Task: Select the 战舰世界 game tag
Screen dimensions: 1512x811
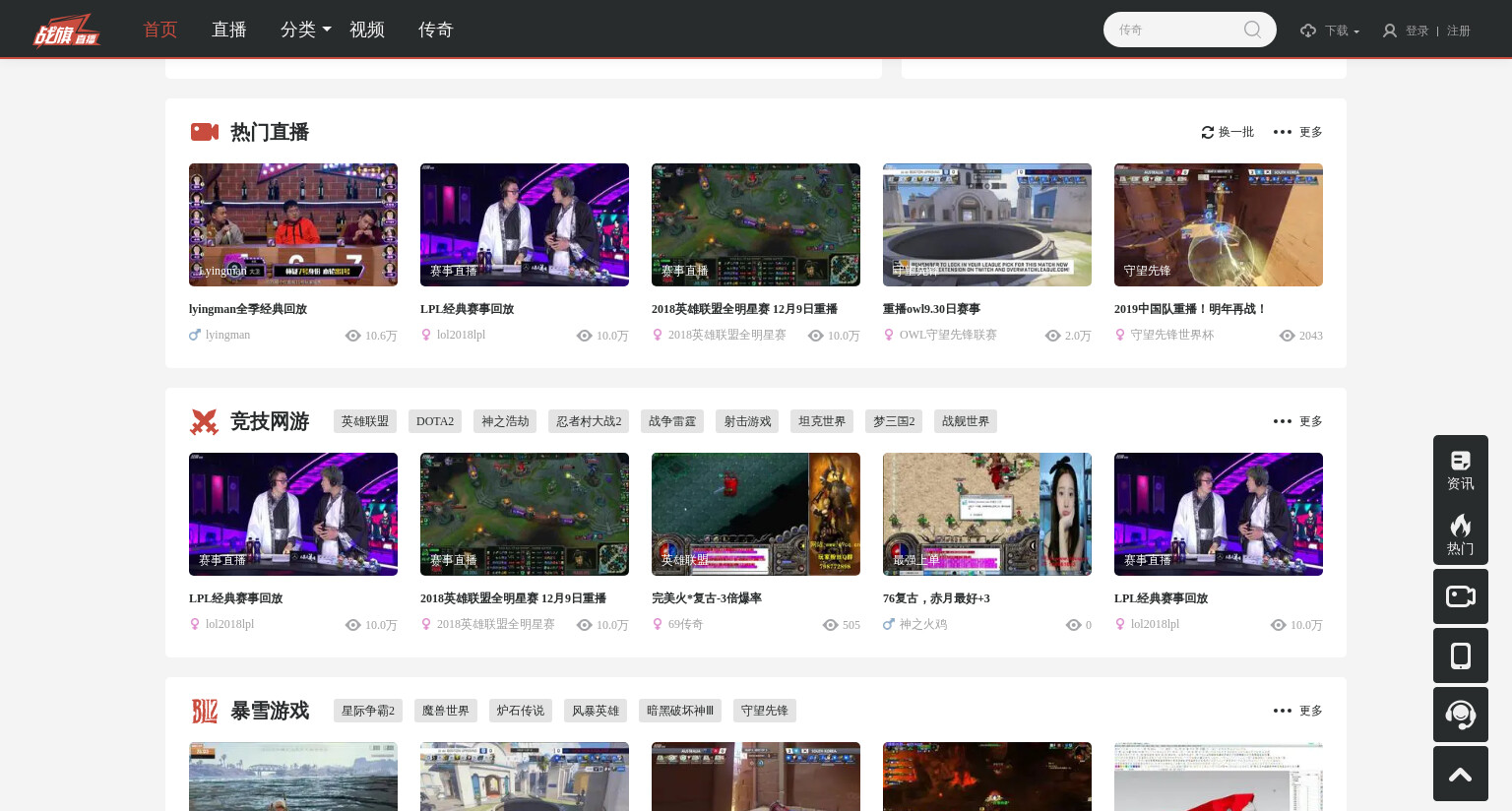Action: click(966, 421)
